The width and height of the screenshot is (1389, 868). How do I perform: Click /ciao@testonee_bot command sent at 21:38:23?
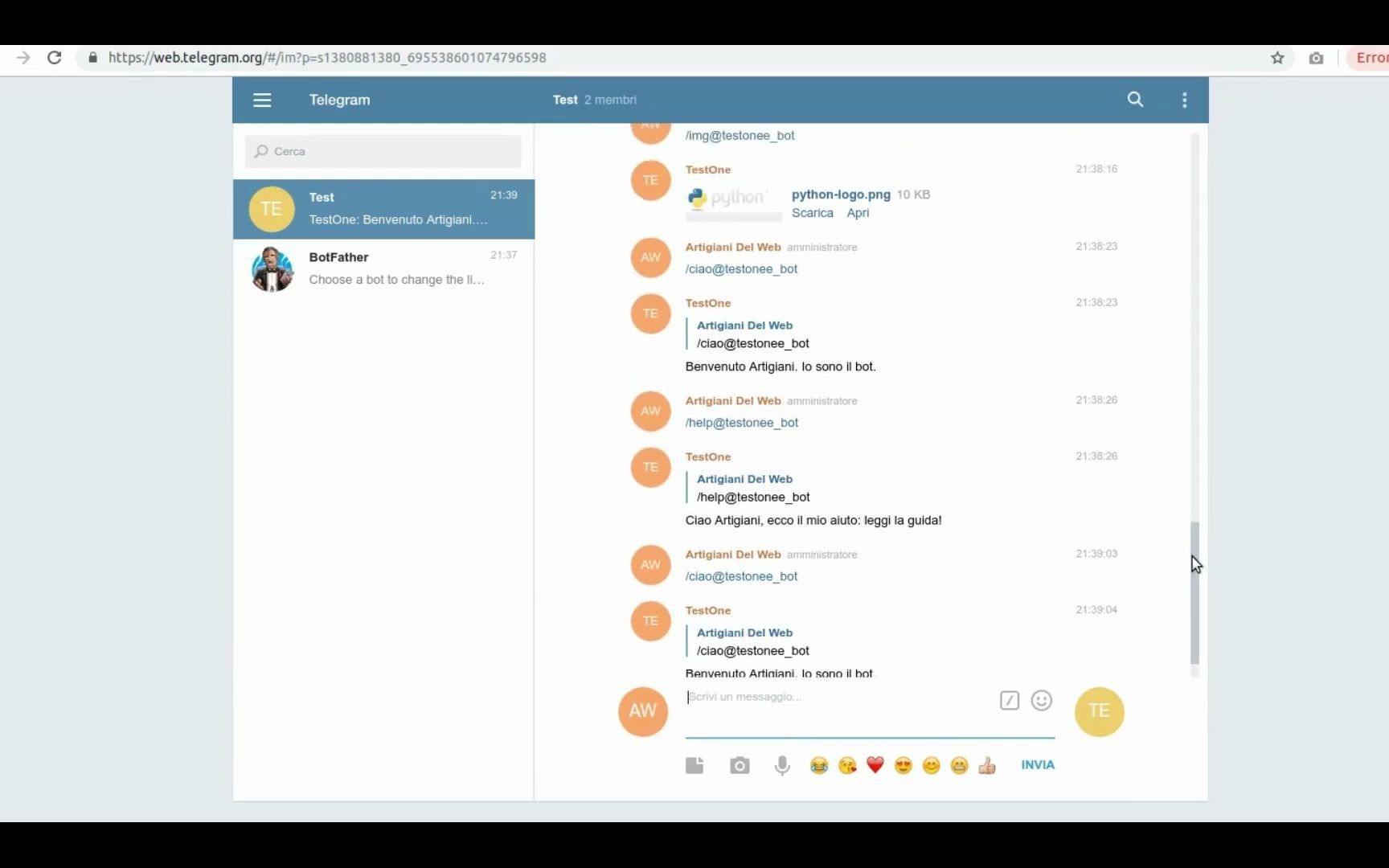[x=741, y=269]
